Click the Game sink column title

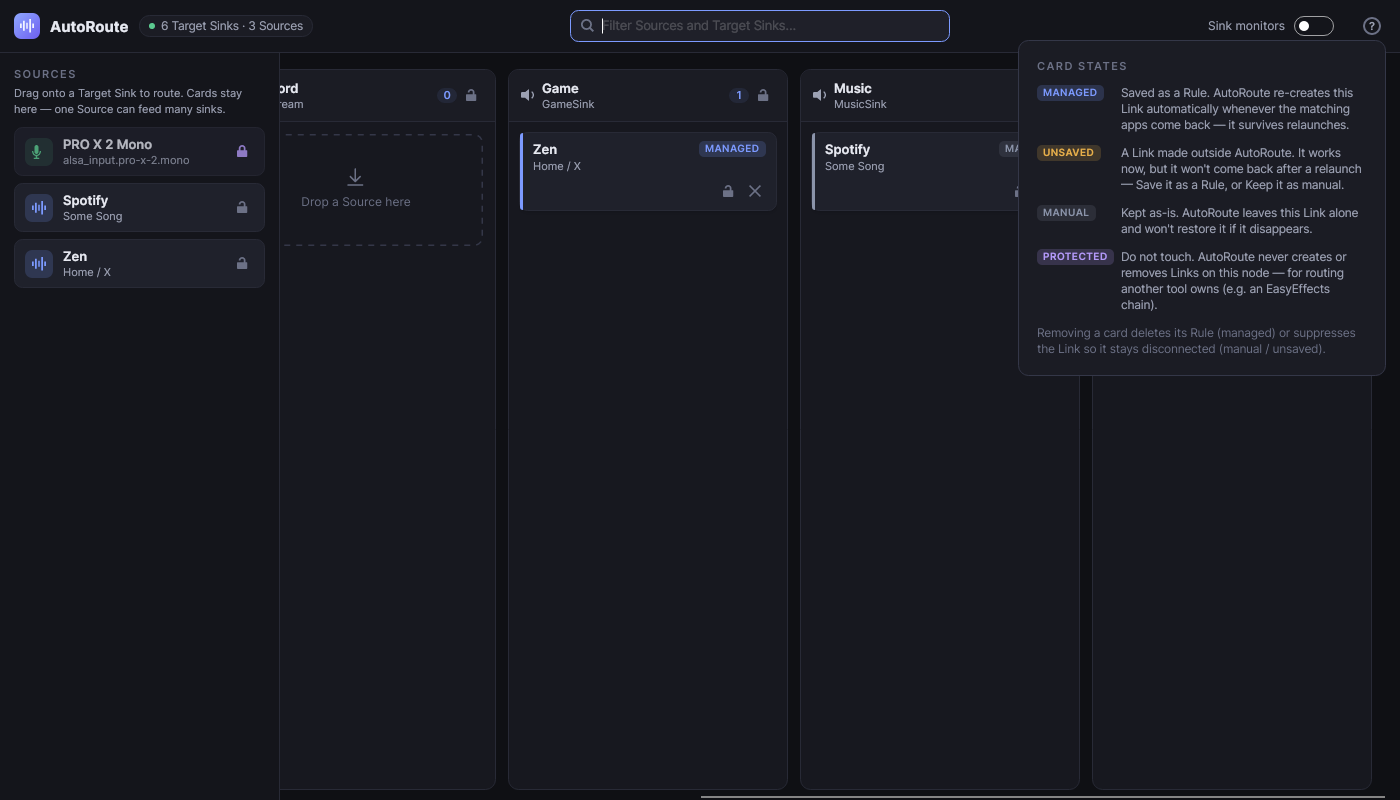(560, 89)
